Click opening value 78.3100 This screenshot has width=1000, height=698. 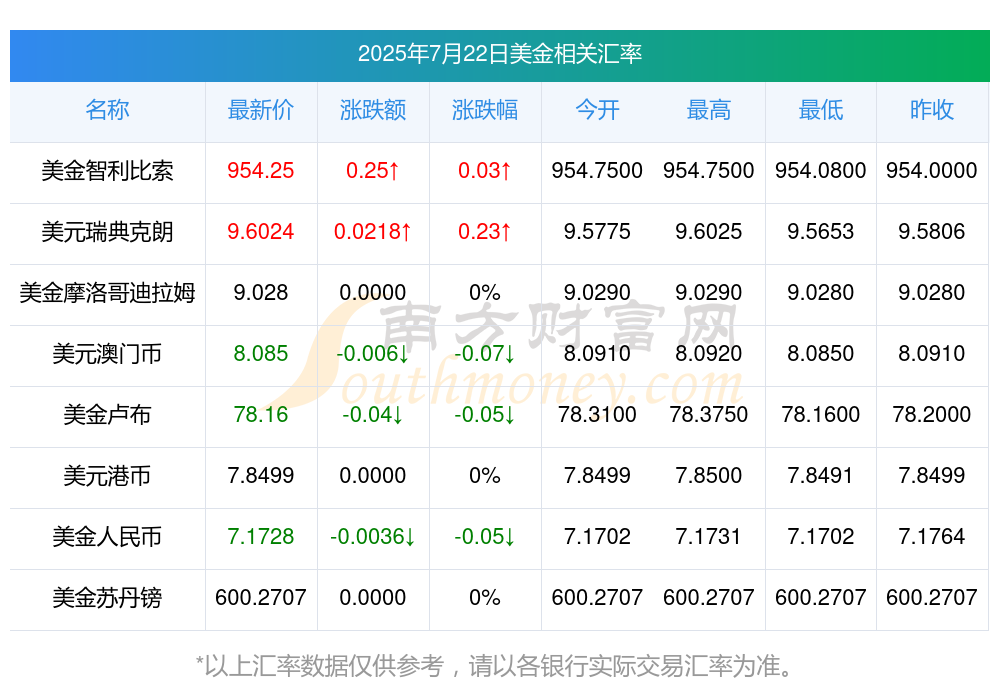[597, 415]
